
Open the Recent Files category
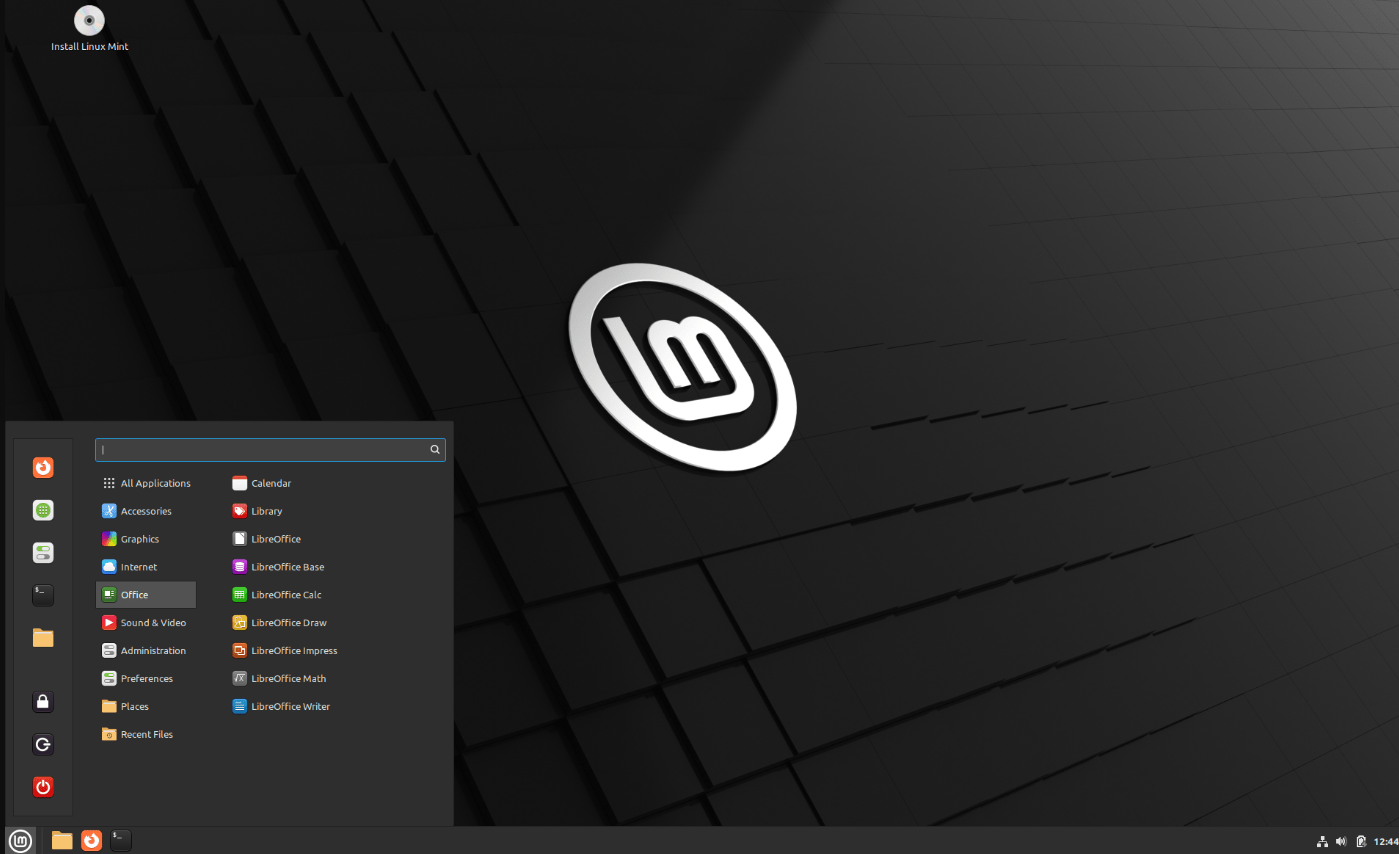point(146,735)
